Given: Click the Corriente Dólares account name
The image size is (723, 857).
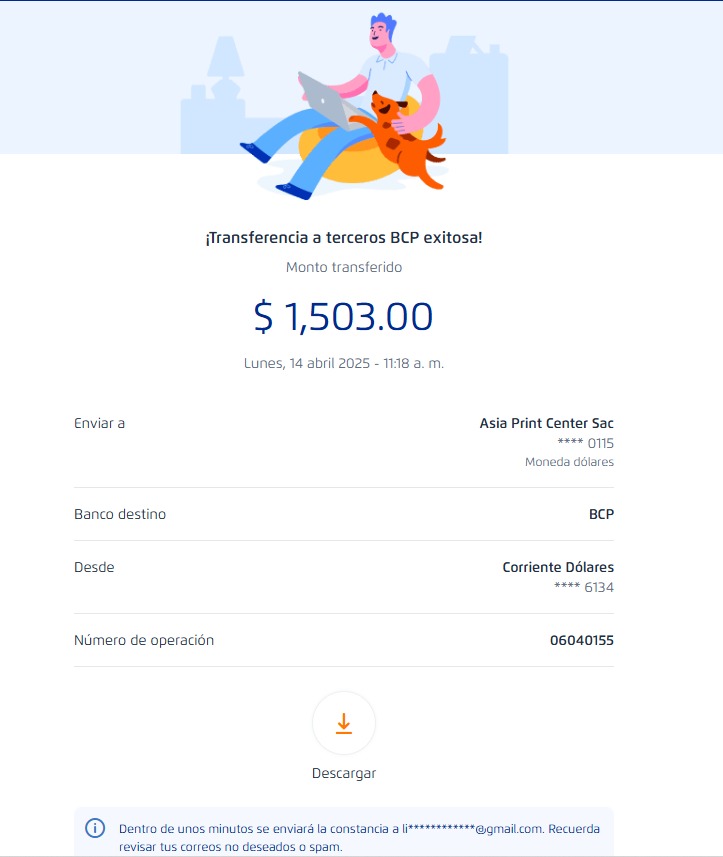Looking at the screenshot, I should click(557, 567).
